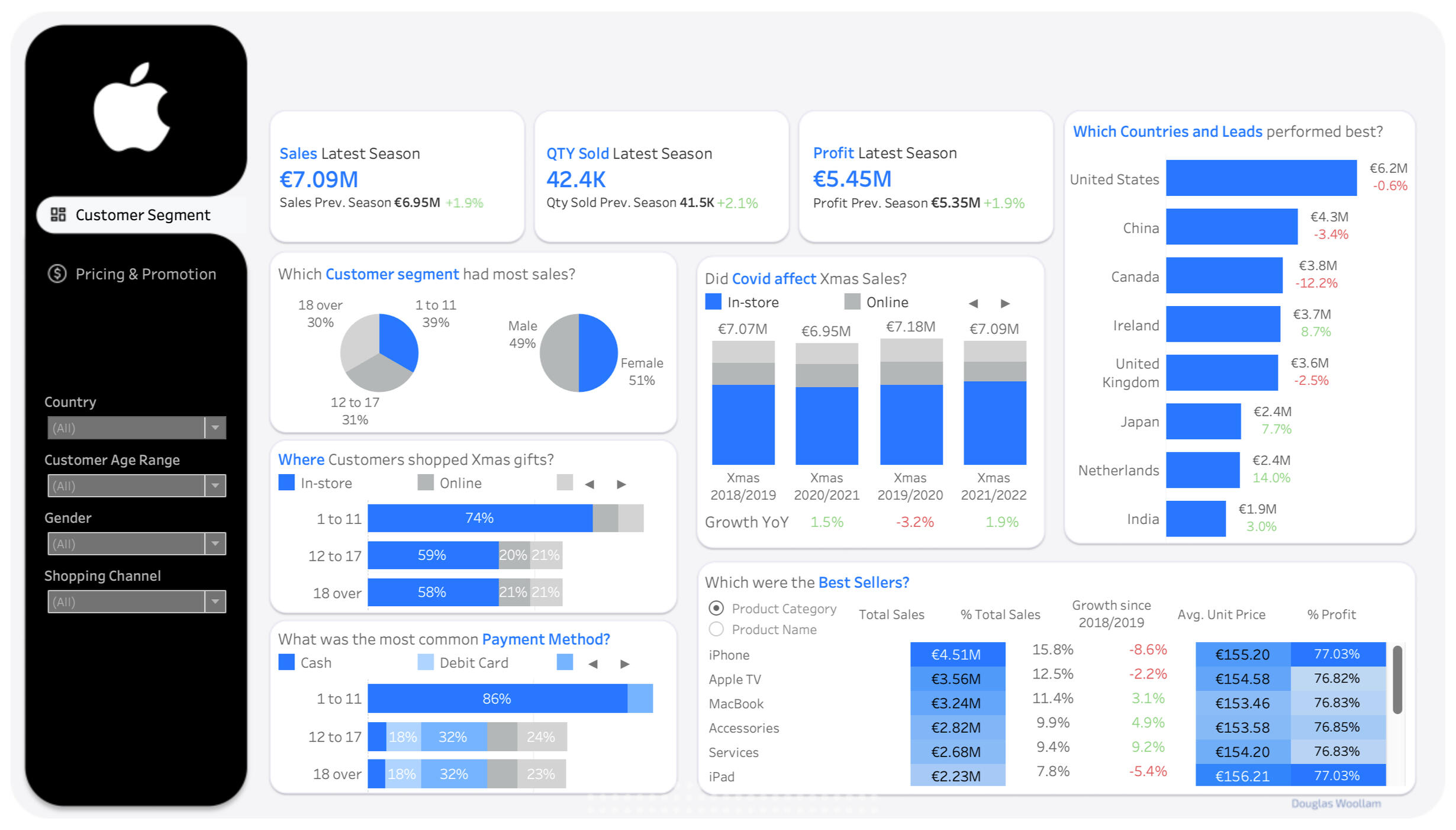Image resolution: width=1456 pixels, height=830 pixels.
Task: Click payment method legend right arrow
Action: [x=625, y=664]
